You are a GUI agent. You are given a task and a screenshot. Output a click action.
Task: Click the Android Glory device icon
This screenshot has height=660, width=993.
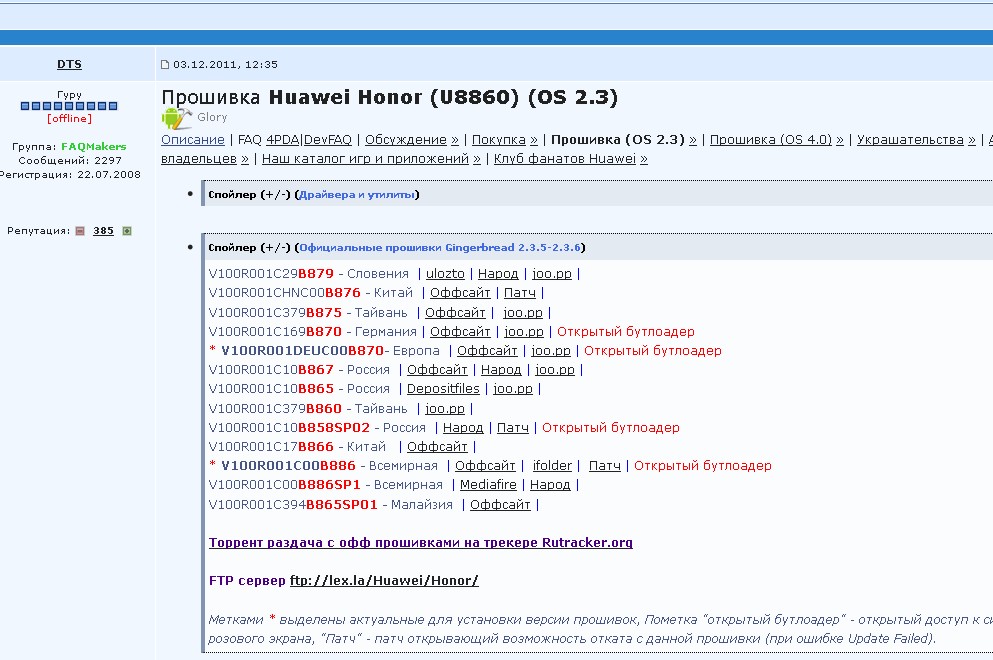coord(177,118)
